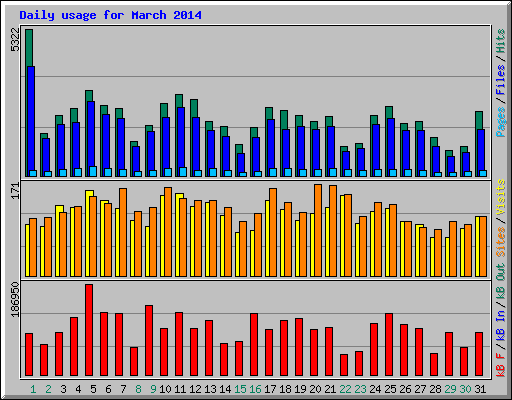Click day 24 on the date axis
This screenshot has height=400, width=512.
click(x=375, y=389)
